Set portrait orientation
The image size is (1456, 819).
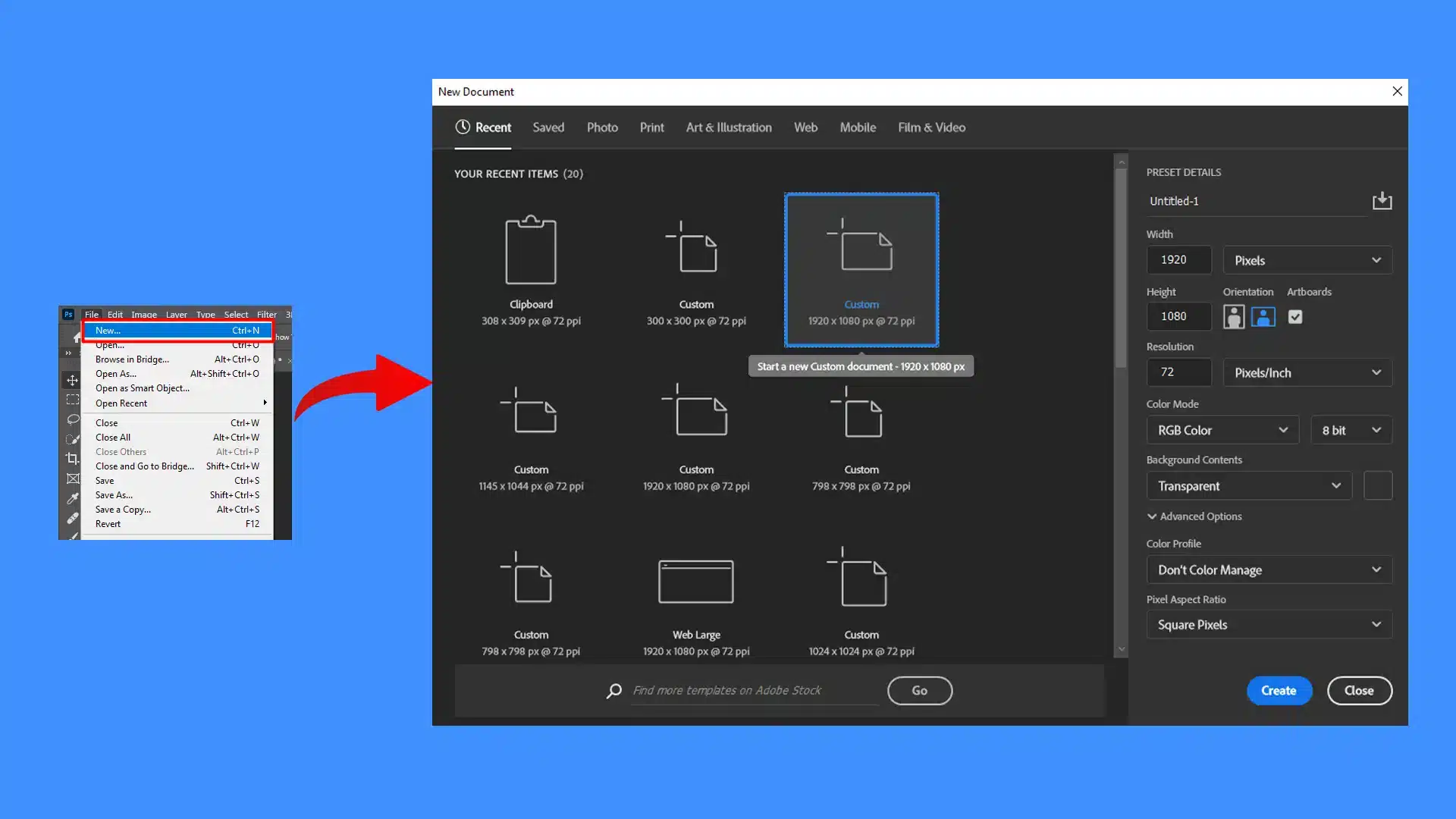tap(1234, 317)
